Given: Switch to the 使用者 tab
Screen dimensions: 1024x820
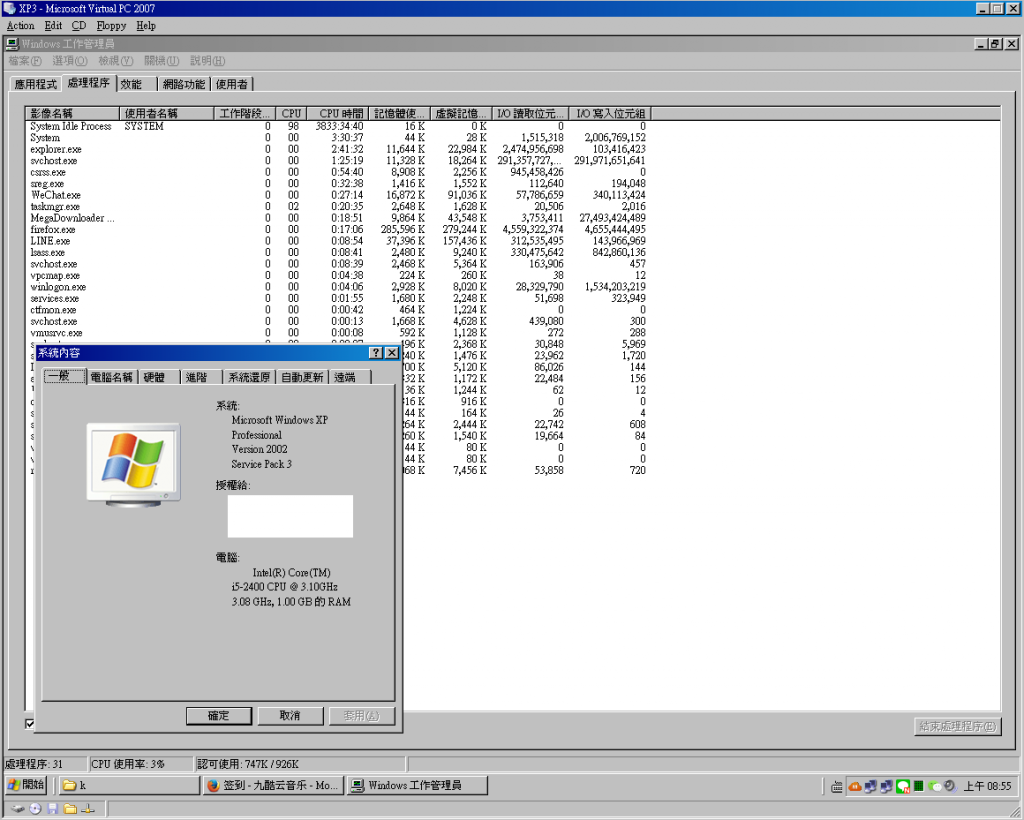Looking at the screenshot, I should pyautogui.click(x=232, y=84).
